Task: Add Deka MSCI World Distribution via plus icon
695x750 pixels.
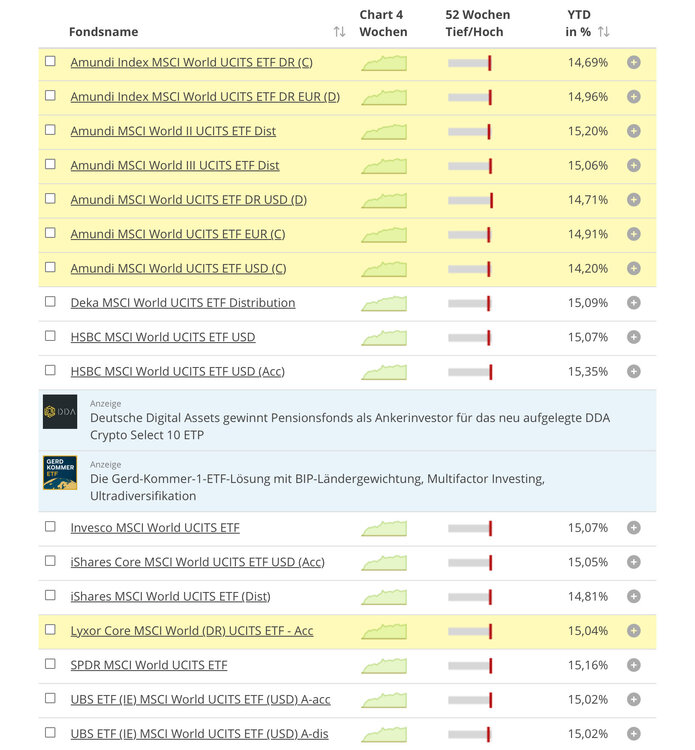Action: [633, 303]
